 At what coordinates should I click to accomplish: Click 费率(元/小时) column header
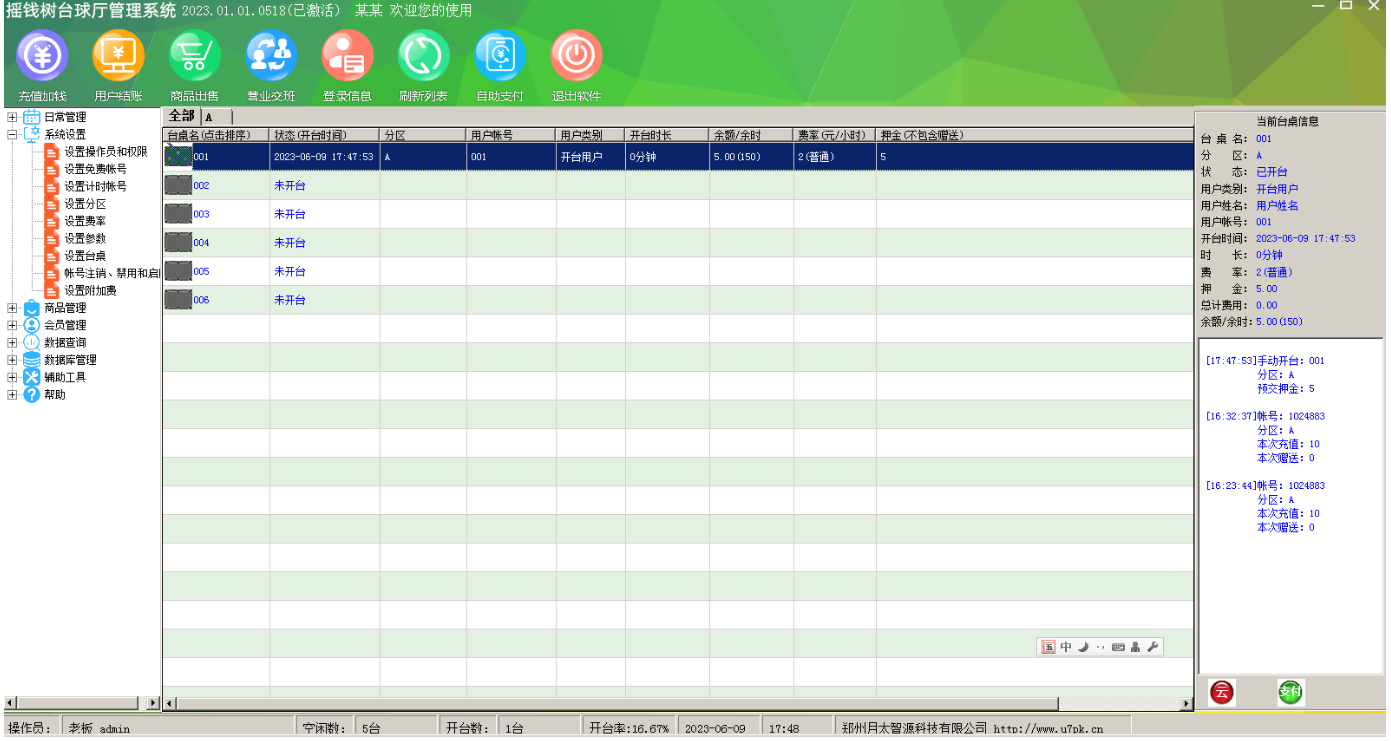click(x=835, y=135)
